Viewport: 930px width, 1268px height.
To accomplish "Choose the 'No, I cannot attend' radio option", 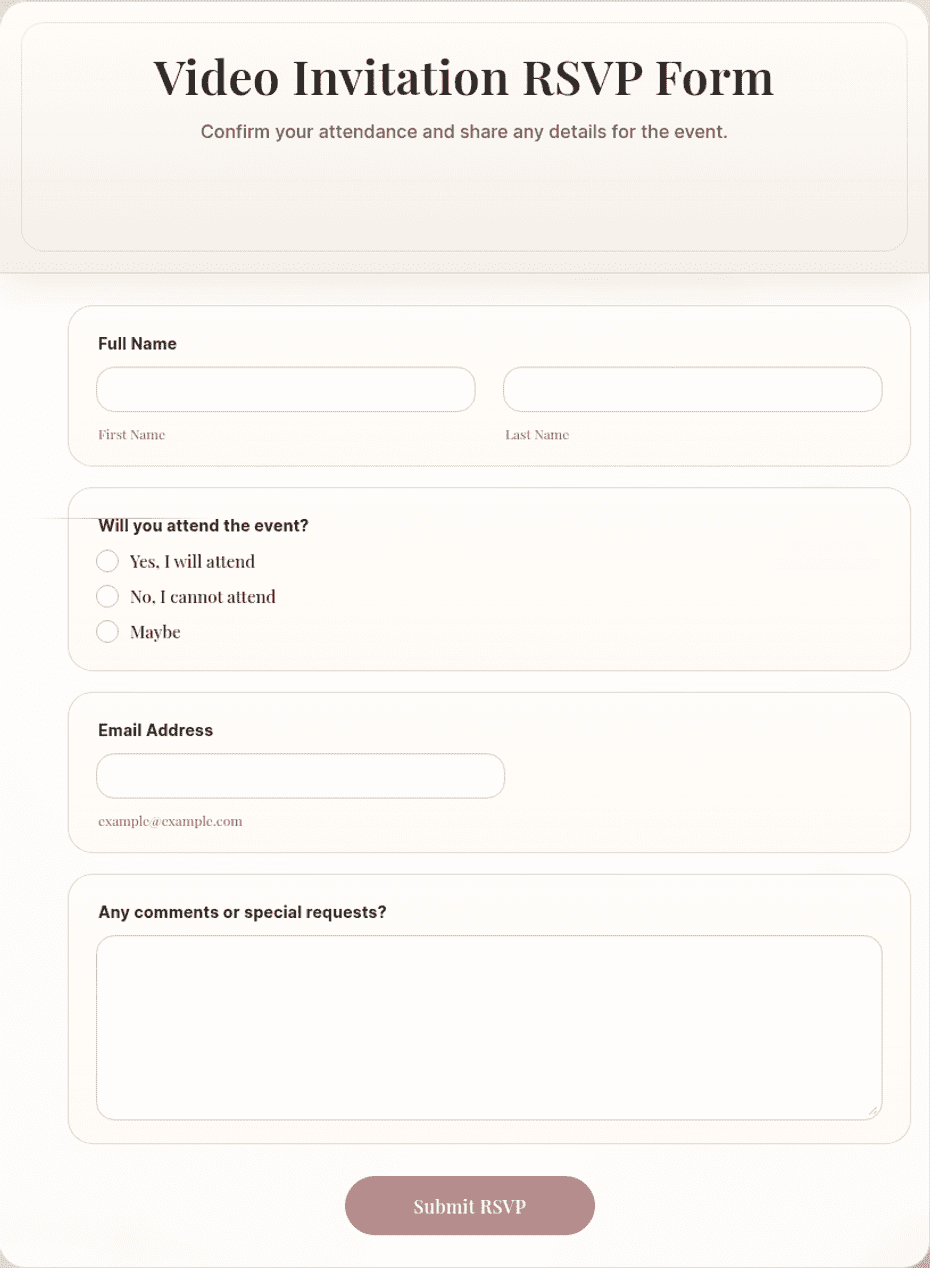I will (107, 597).
